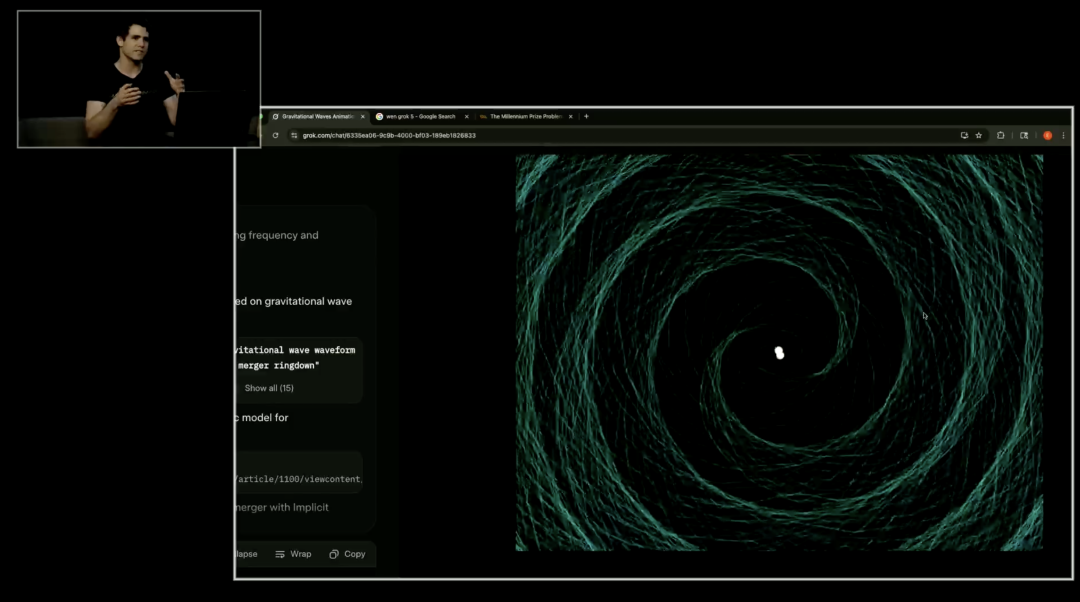Toggle Wrap for the code block
Viewport: 1080px width, 602px height.
click(293, 554)
